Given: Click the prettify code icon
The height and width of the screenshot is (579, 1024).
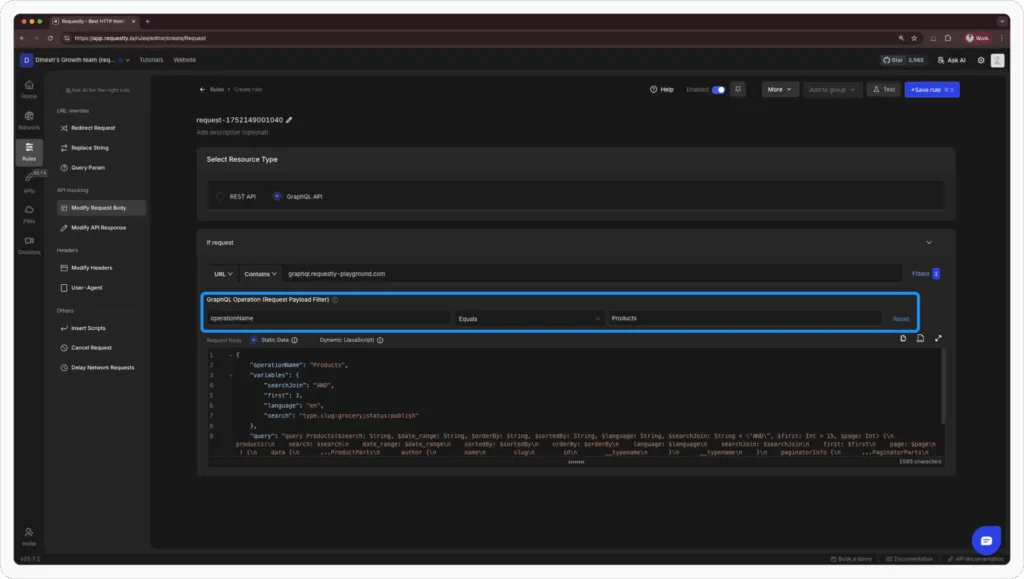Looking at the screenshot, I should [920, 338].
